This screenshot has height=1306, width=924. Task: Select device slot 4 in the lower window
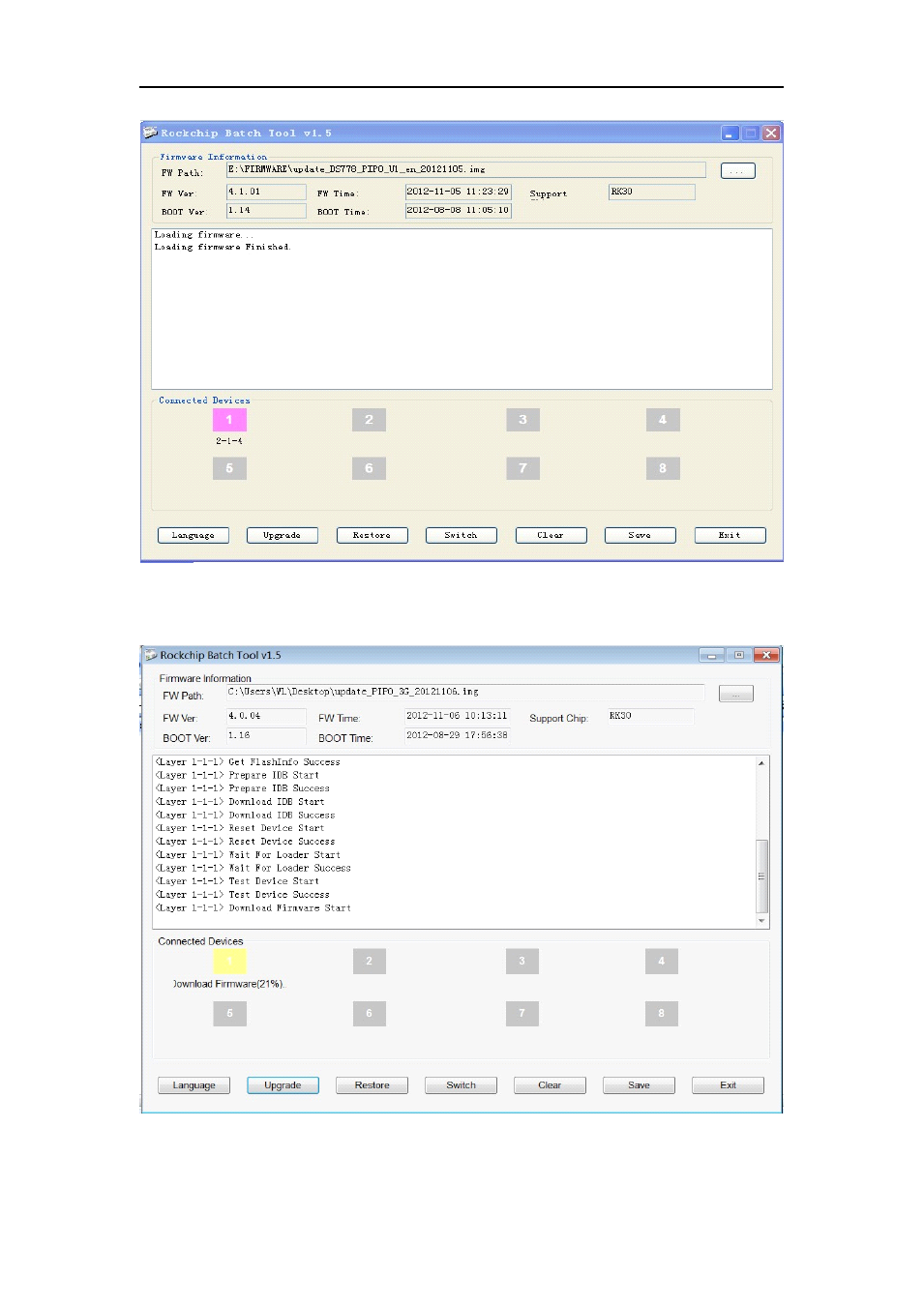click(x=662, y=961)
